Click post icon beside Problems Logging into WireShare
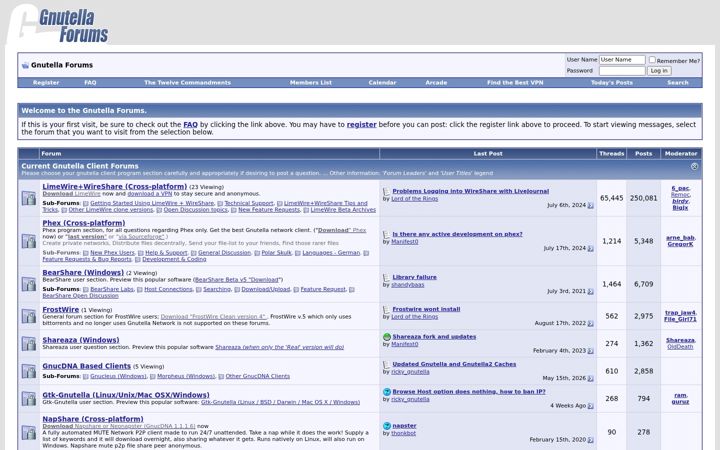Viewport: 720px width, 450px height. tap(387, 191)
